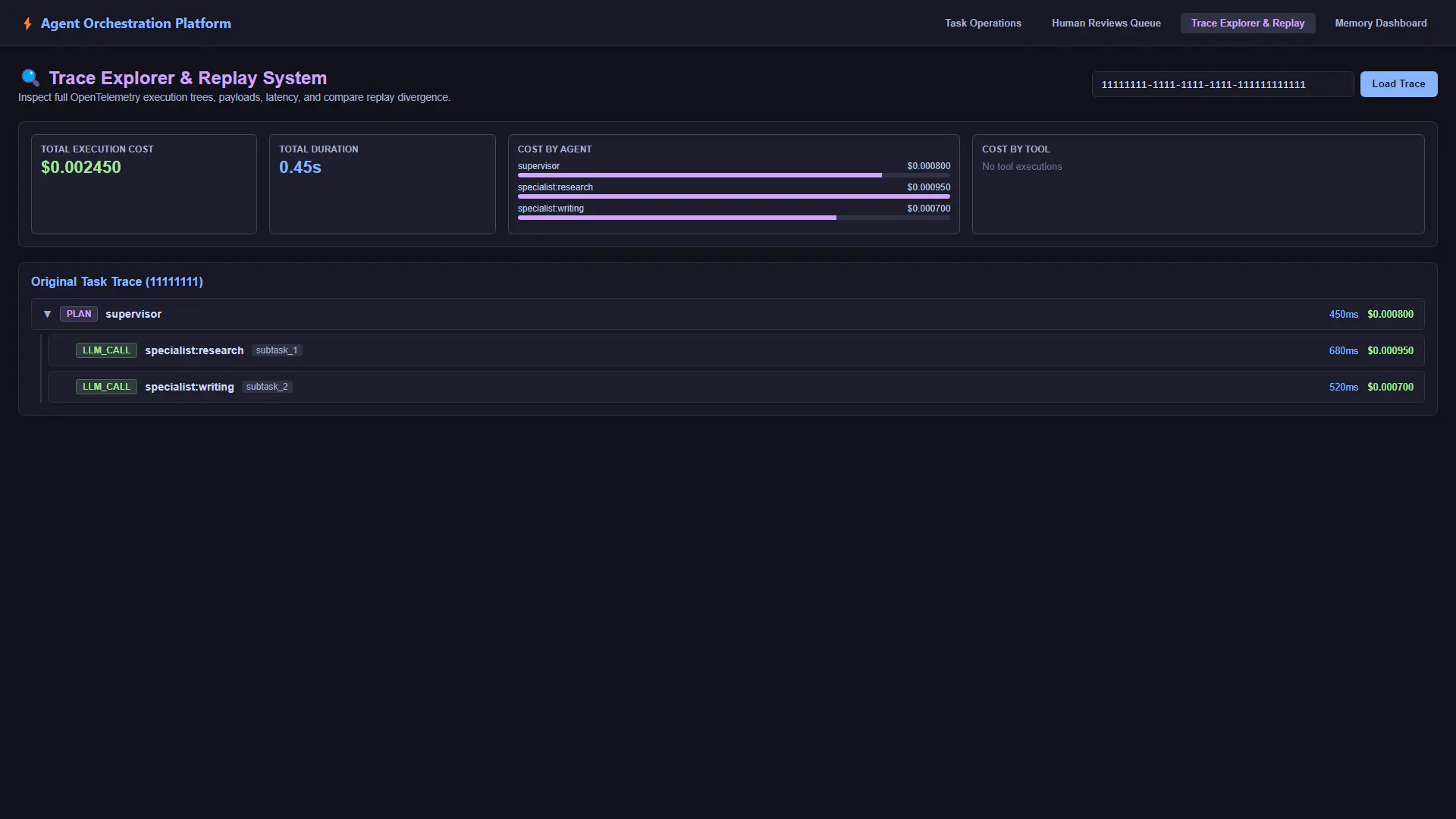The width and height of the screenshot is (1456, 819).
Task: Click the TOTAL EXECUTION COST label
Action: coord(97,149)
